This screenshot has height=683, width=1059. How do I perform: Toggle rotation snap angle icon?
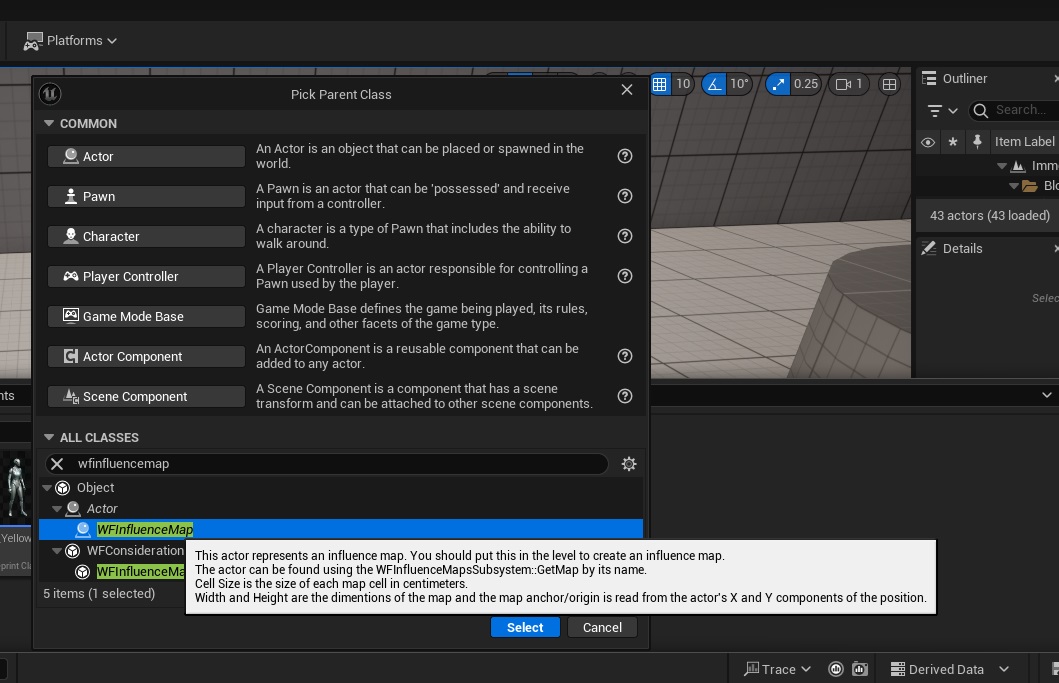(x=714, y=84)
